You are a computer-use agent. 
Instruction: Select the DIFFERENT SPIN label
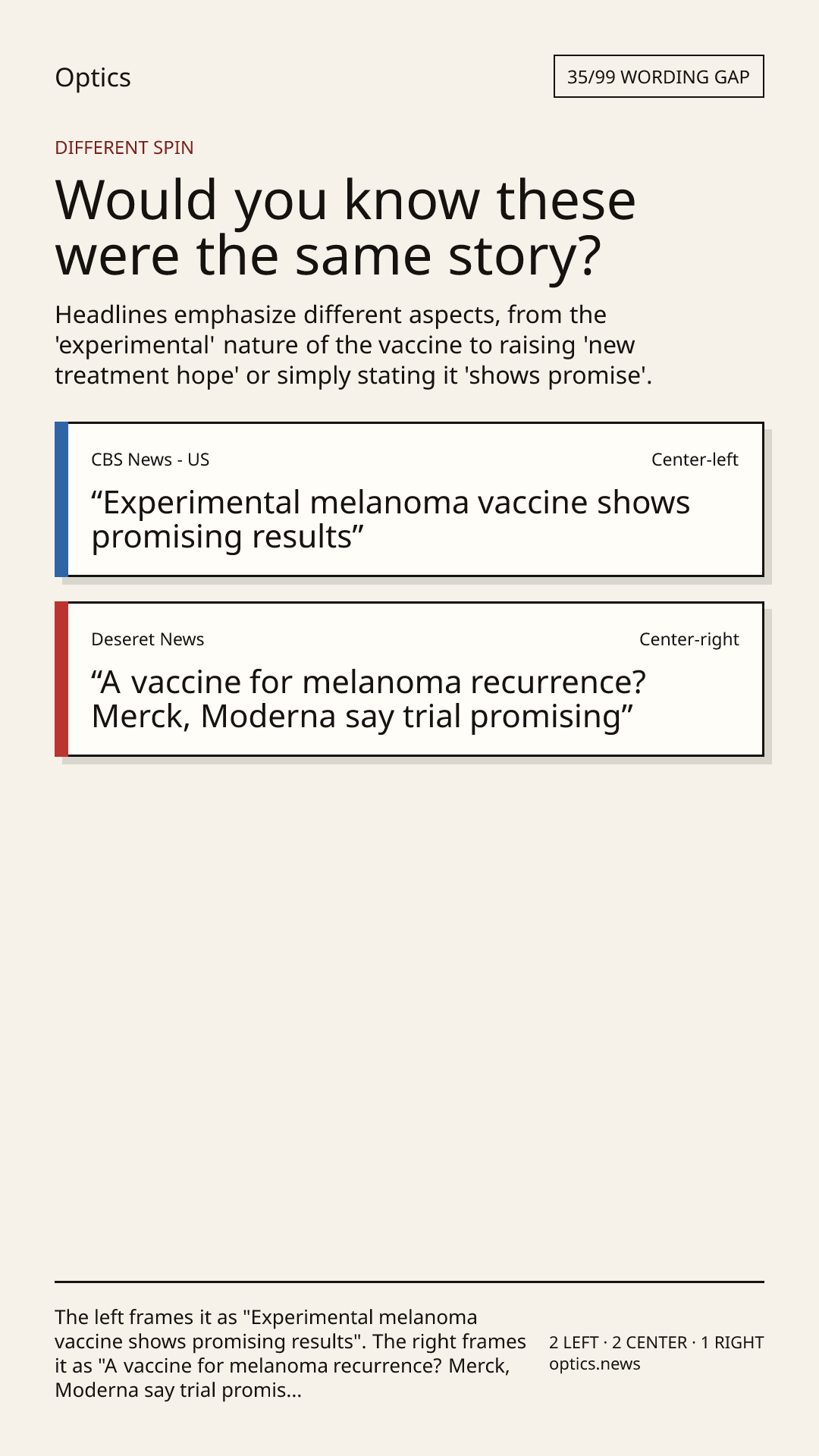point(124,147)
